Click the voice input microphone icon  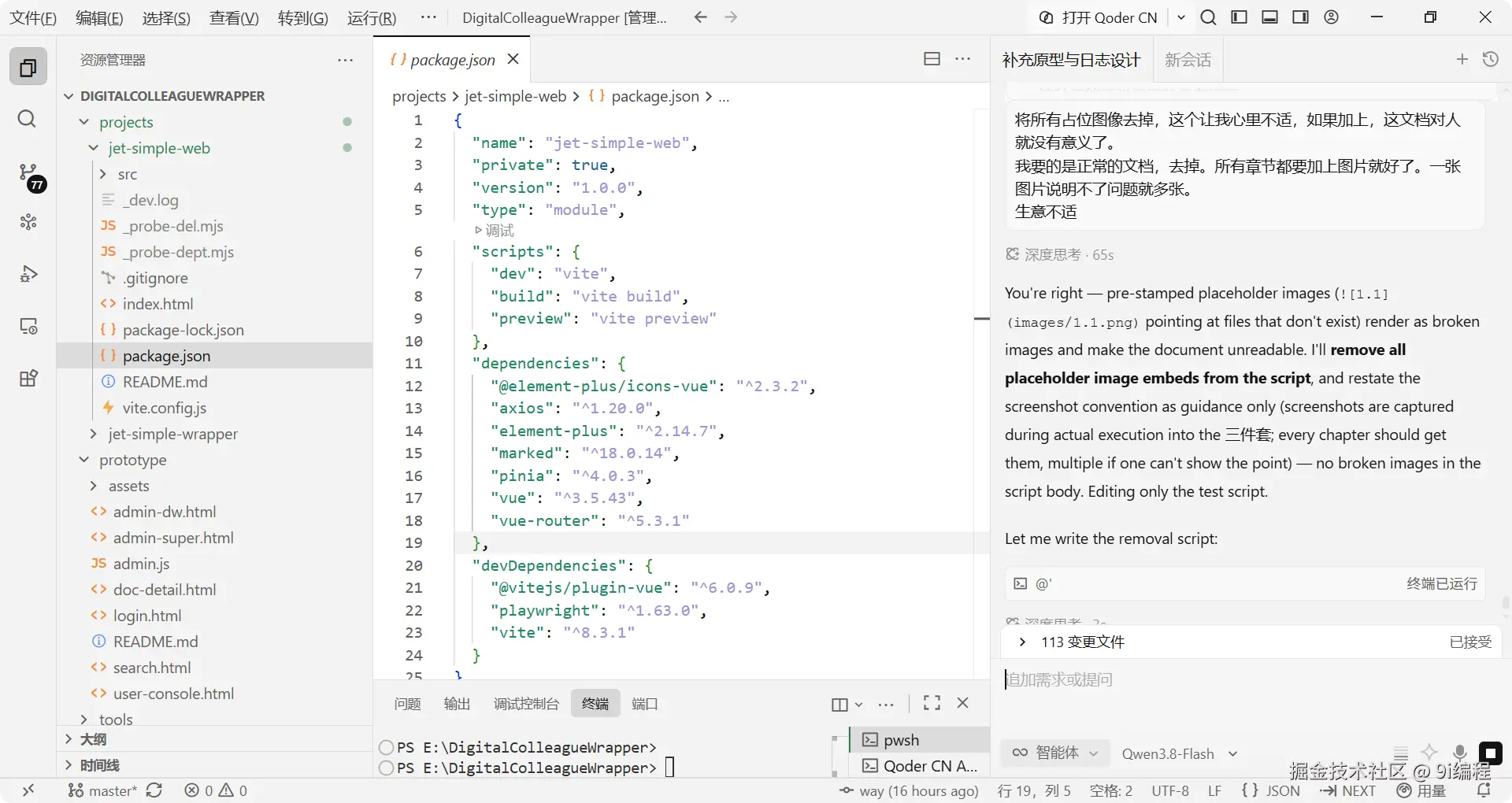(1460, 753)
